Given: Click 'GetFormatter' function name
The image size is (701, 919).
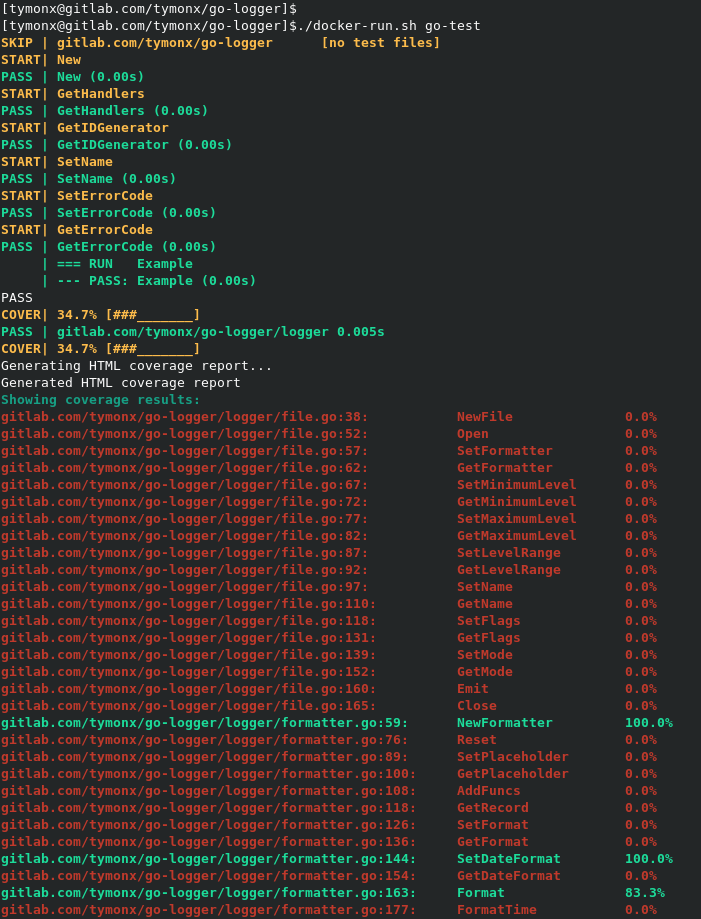Looking at the screenshot, I should [505, 468].
